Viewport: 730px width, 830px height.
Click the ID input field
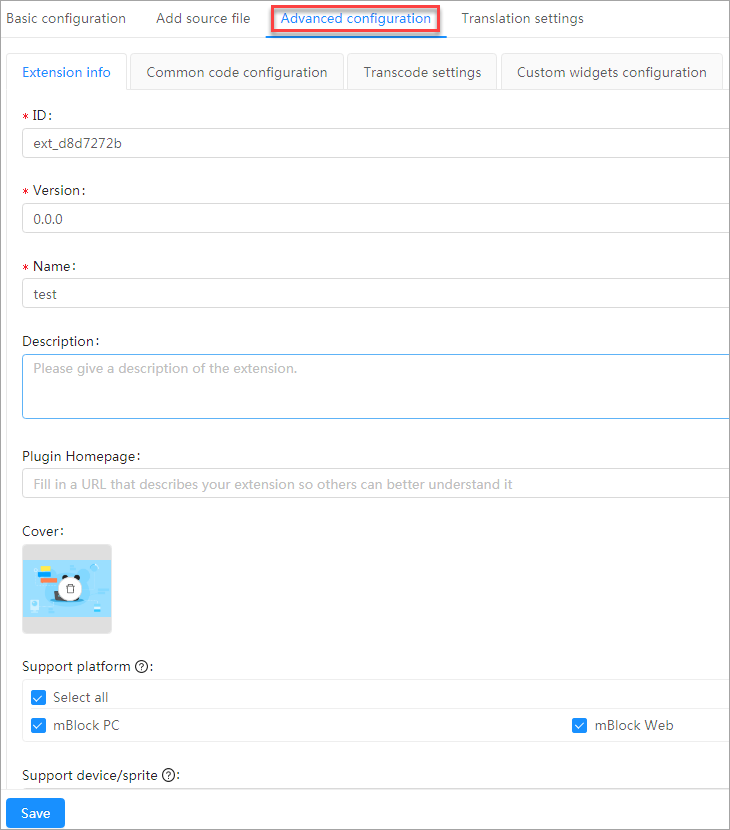376,143
